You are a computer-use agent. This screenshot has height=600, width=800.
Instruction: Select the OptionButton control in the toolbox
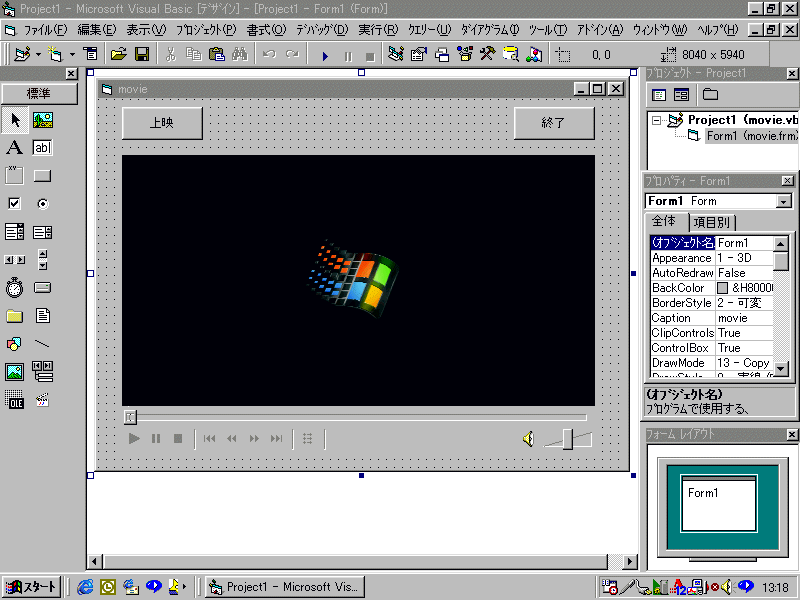(42, 204)
